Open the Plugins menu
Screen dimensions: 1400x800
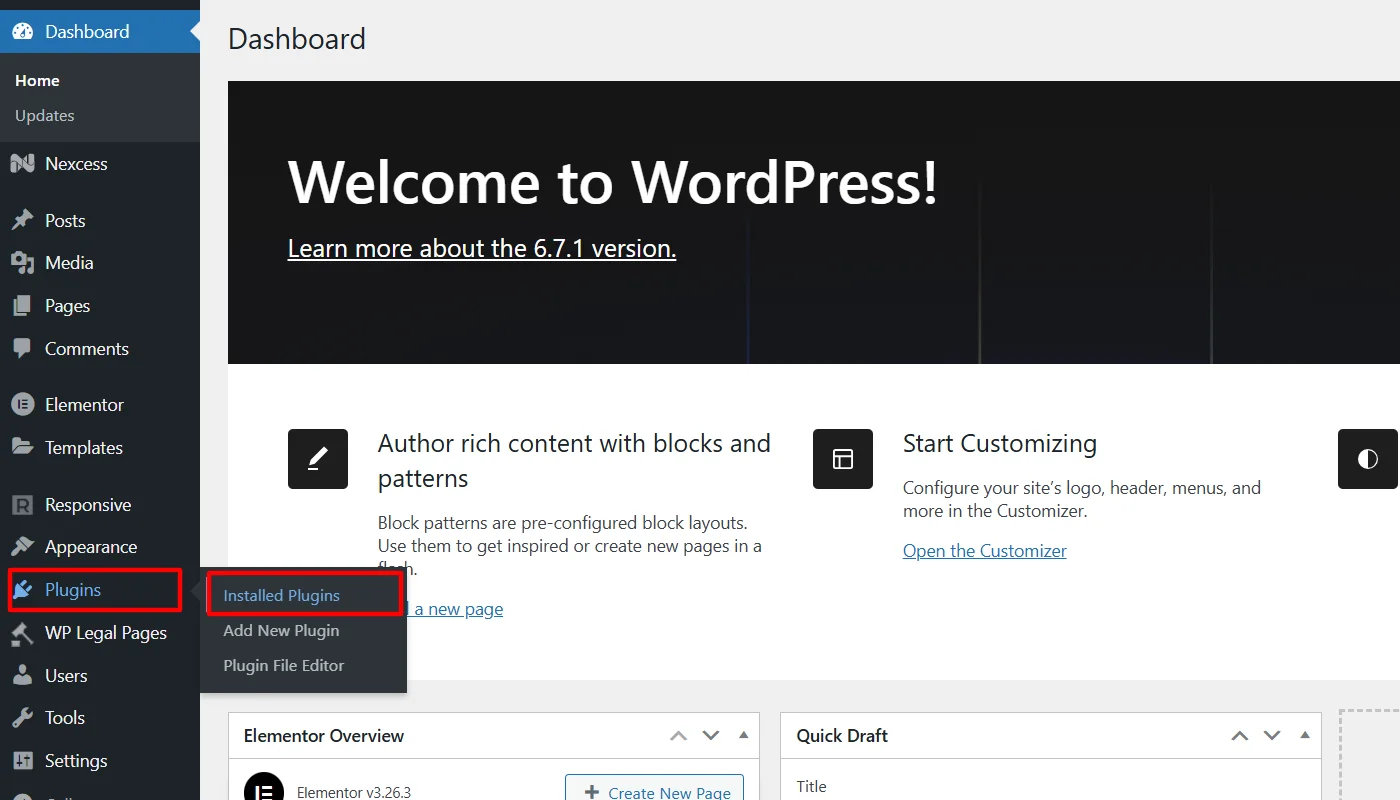100,590
